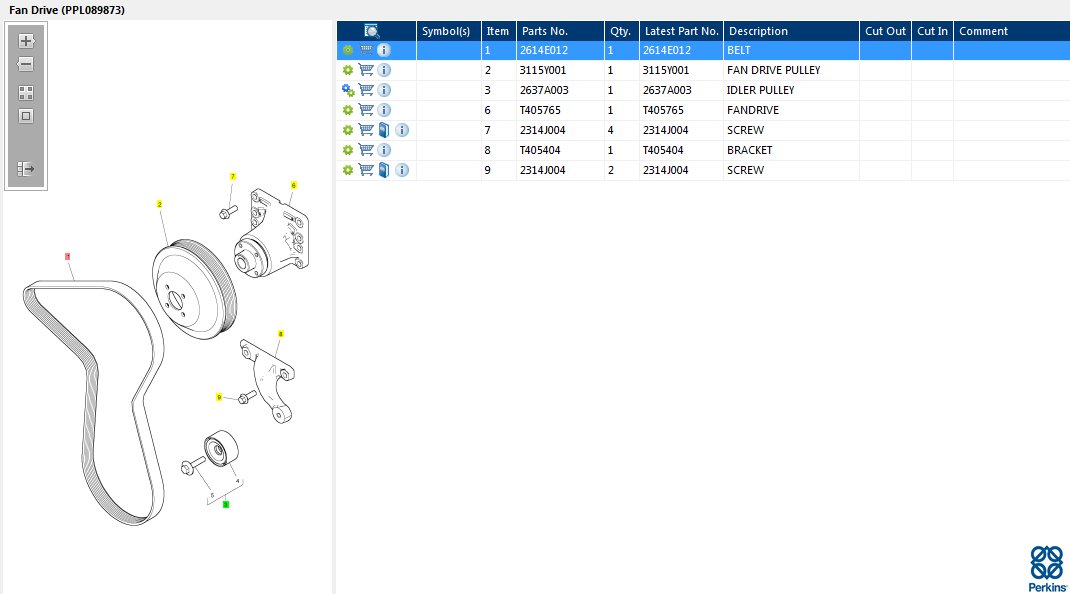The height and width of the screenshot is (594, 1070).
Task: Zoom in on the fan drive diagram
Action: click(26, 41)
